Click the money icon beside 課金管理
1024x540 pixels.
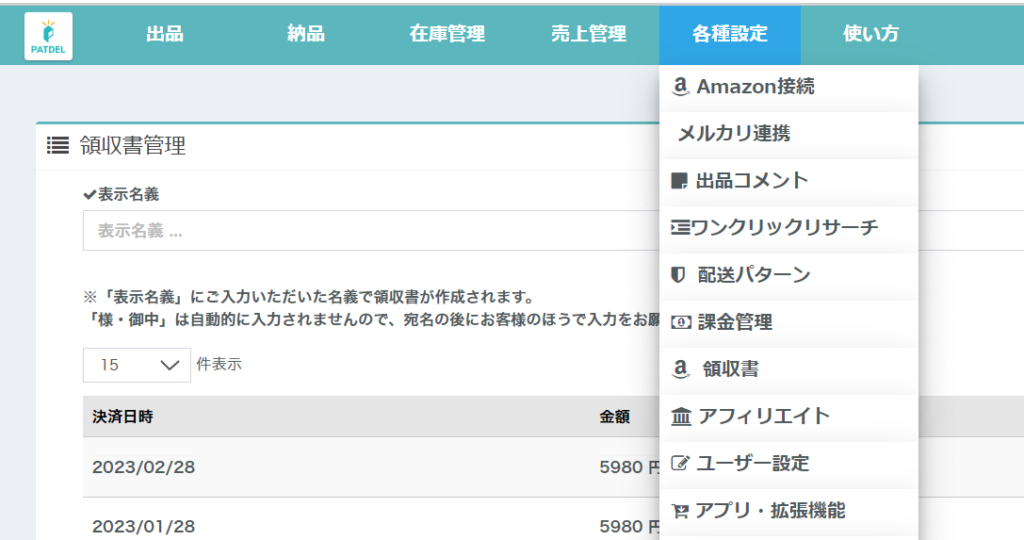680,322
